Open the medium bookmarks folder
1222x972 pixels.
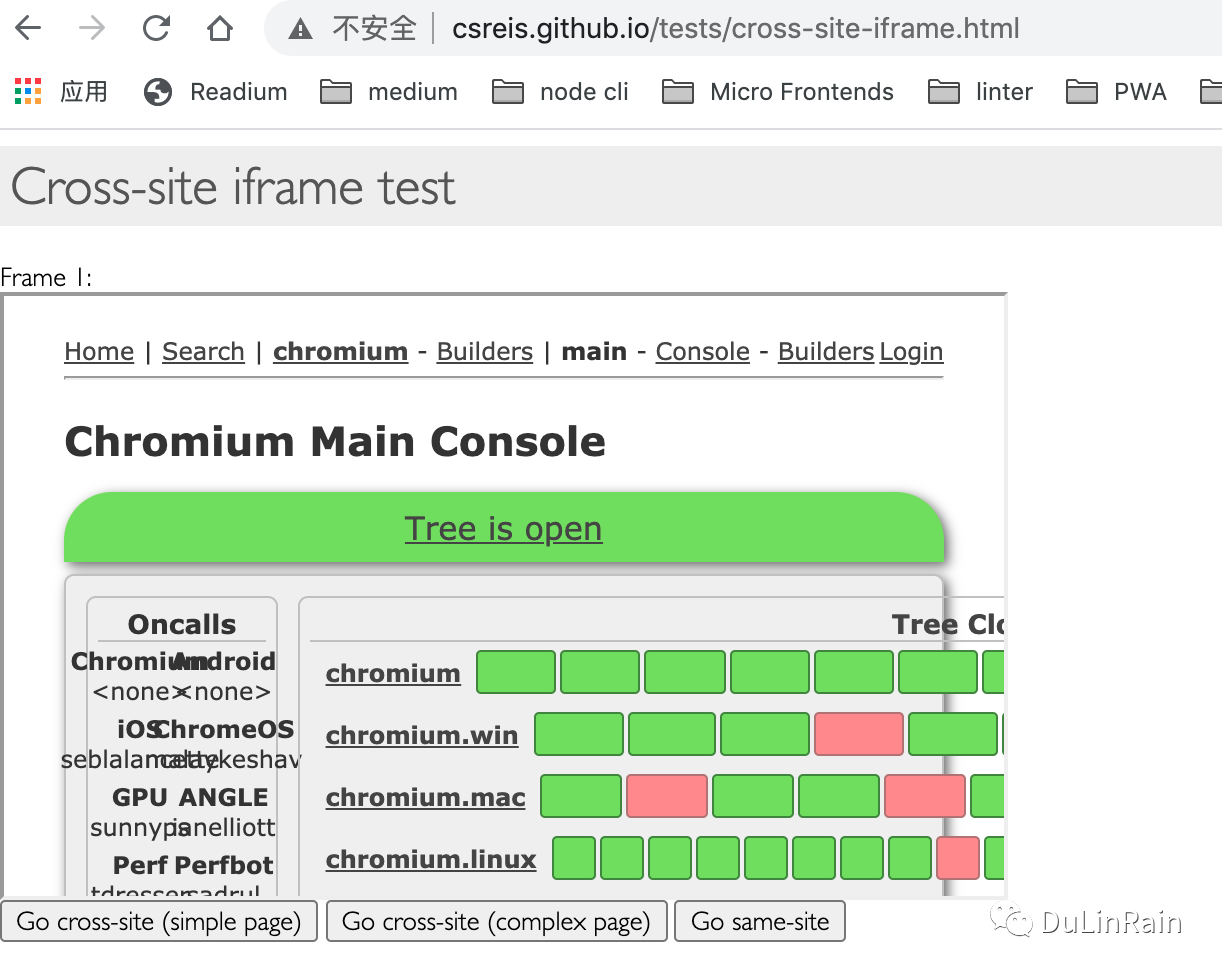click(389, 92)
